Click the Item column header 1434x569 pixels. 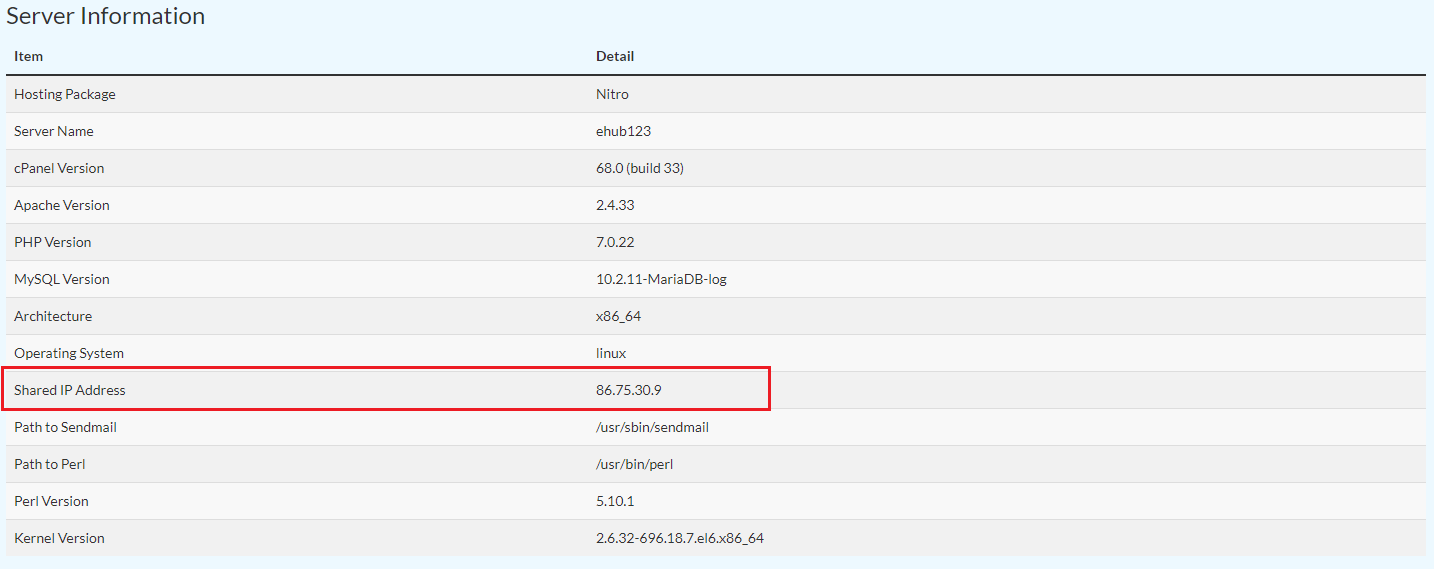(28, 56)
